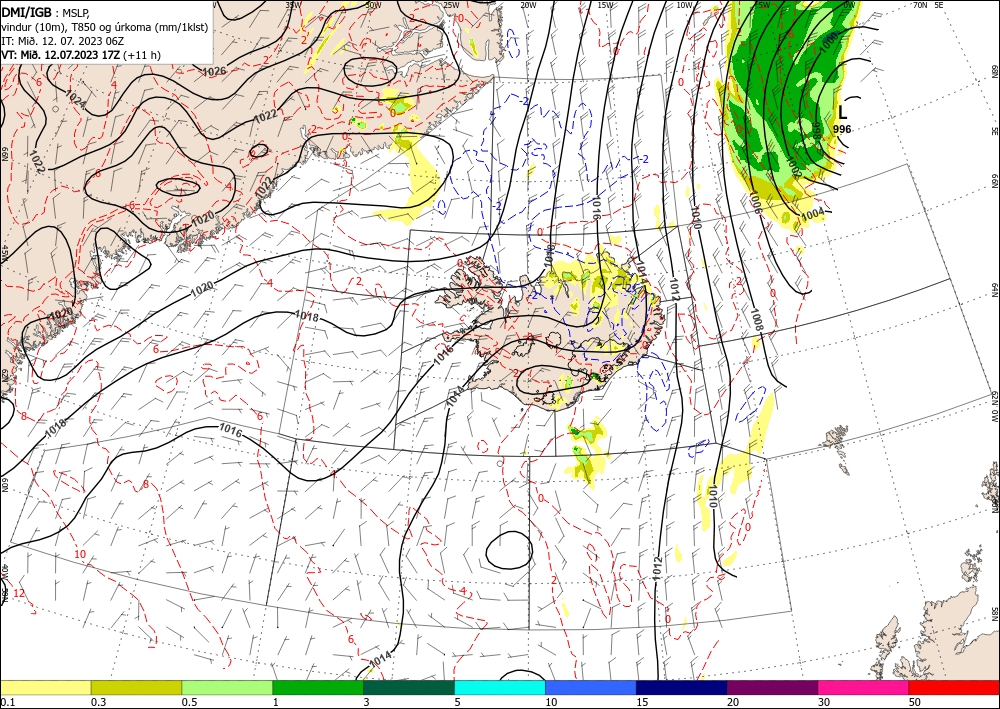Click the '1006' isobar label
The width and height of the screenshot is (1000, 709).
pyautogui.click(x=756, y=203)
